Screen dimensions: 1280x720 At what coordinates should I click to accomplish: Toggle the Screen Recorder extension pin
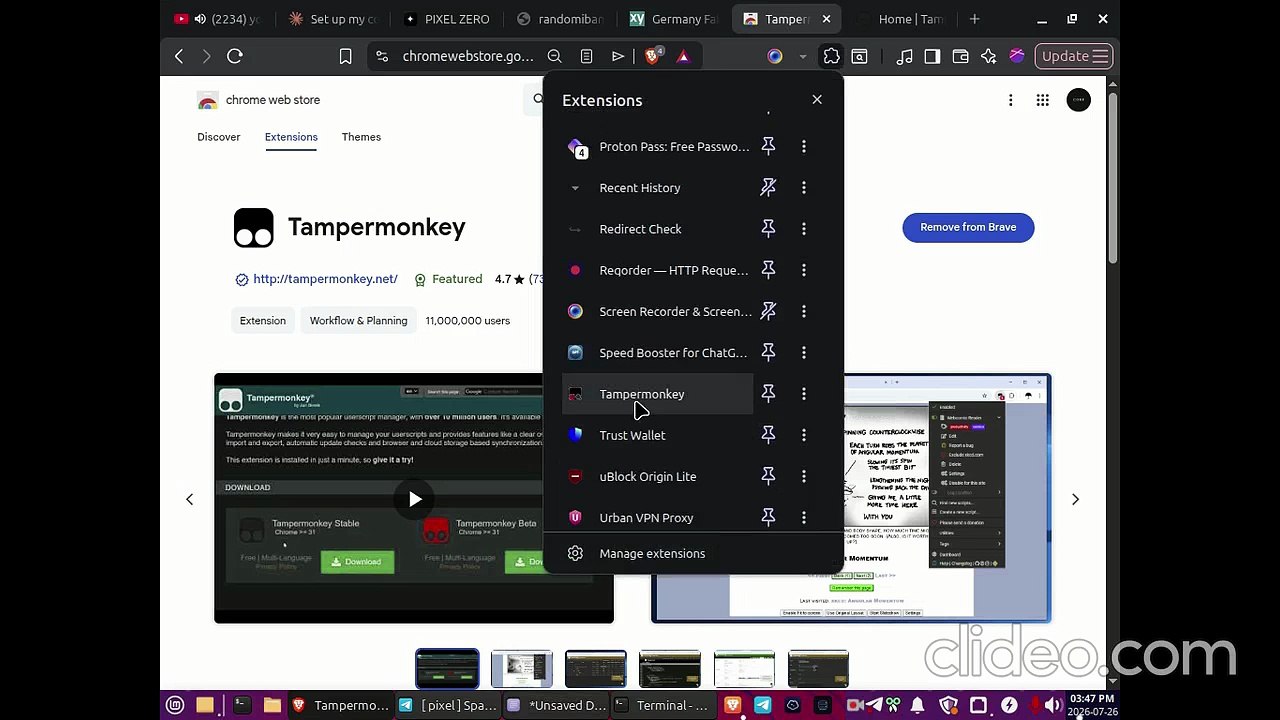point(768,311)
